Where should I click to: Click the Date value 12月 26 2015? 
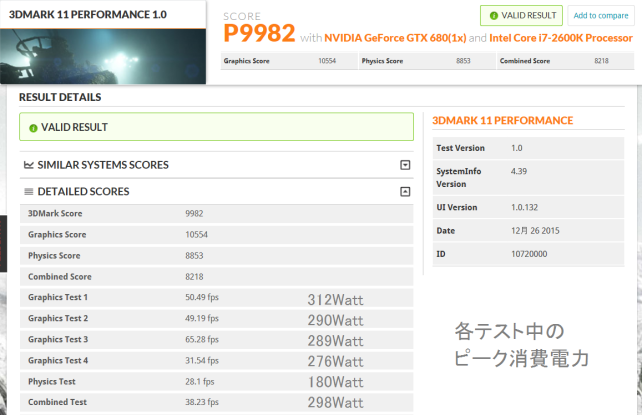tap(535, 231)
